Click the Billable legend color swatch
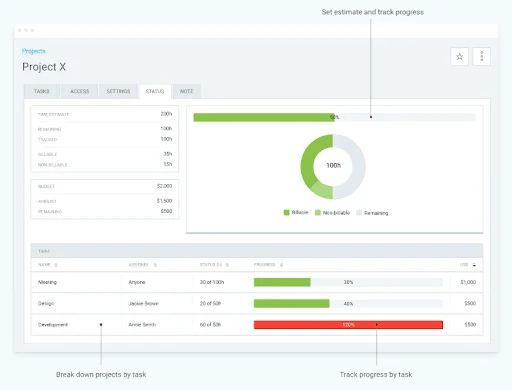Image resolution: width=512 pixels, height=390 pixels. (286, 213)
